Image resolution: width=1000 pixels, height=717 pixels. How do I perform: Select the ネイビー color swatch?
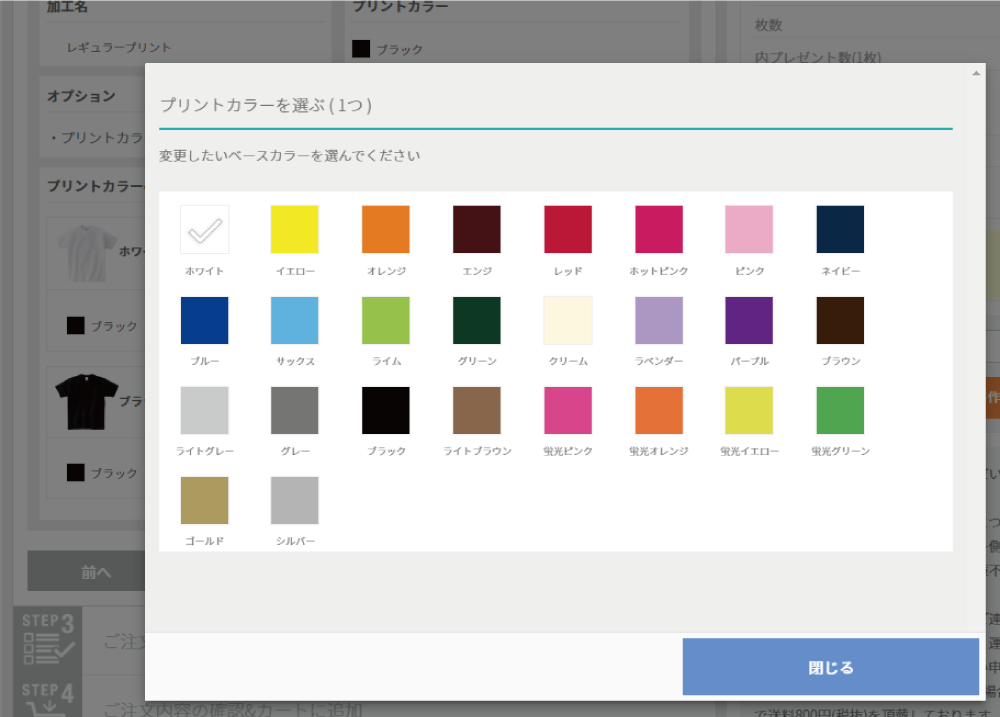(x=839, y=227)
